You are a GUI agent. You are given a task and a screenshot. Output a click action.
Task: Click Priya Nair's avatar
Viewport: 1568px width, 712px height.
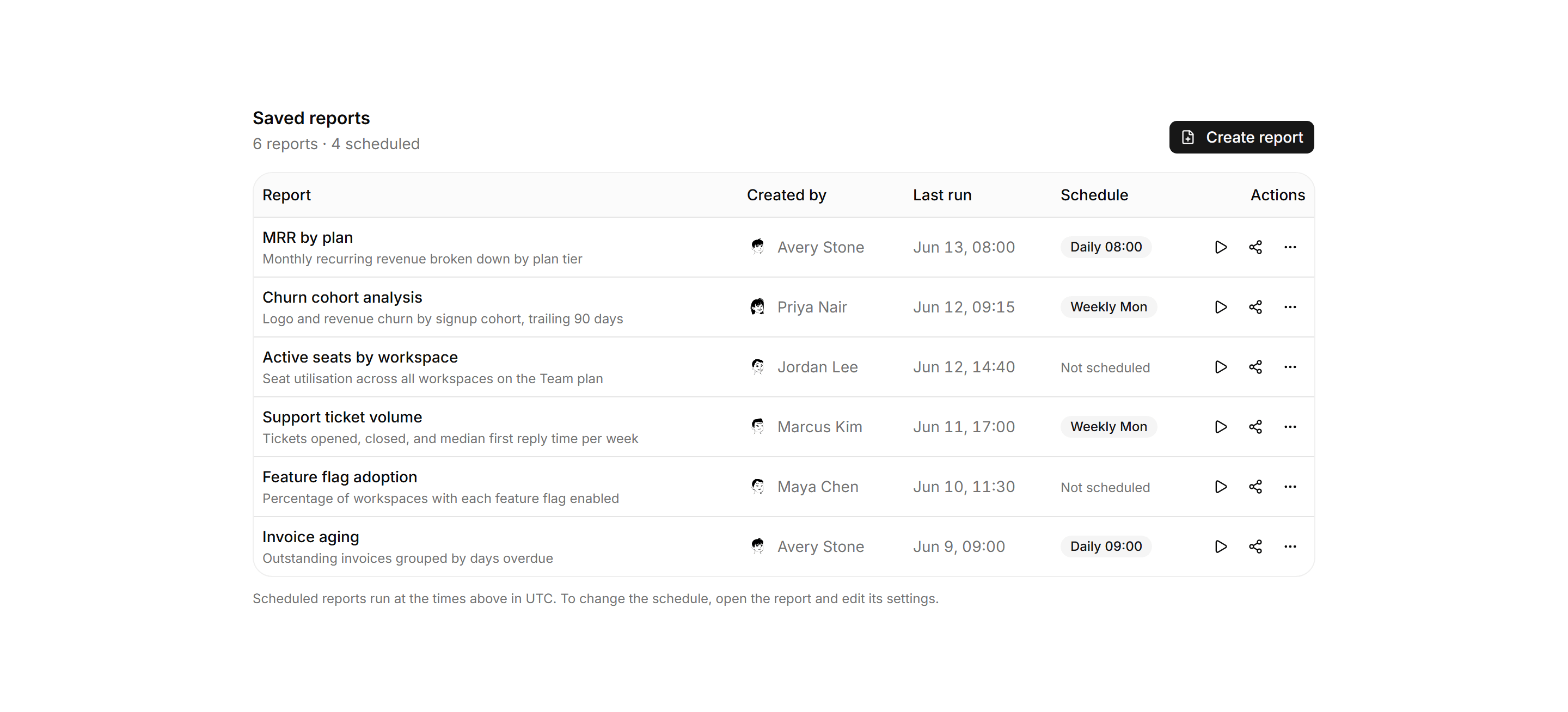pos(757,306)
